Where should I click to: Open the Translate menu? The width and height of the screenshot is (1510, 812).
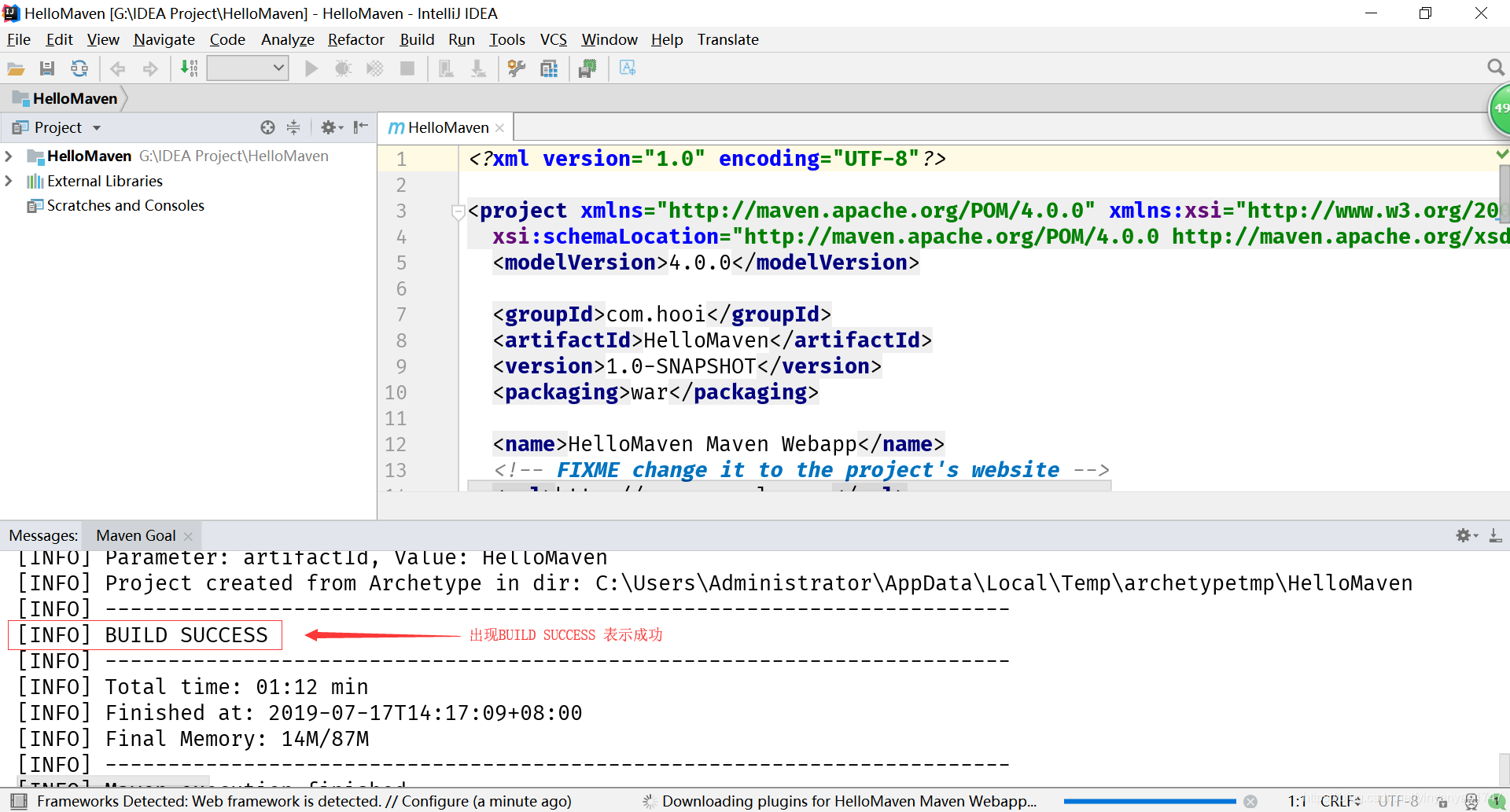point(727,39)
